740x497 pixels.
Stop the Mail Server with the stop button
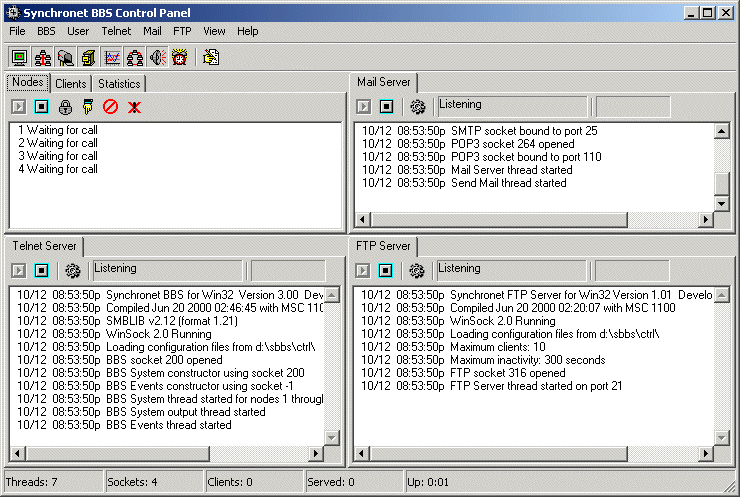pos(386,107)
